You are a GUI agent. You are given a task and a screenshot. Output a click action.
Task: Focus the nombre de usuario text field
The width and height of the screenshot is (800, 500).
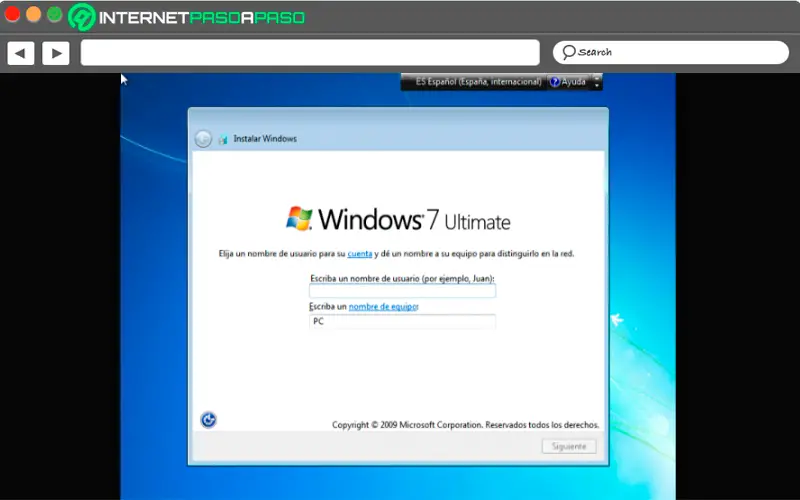(402, 291)
